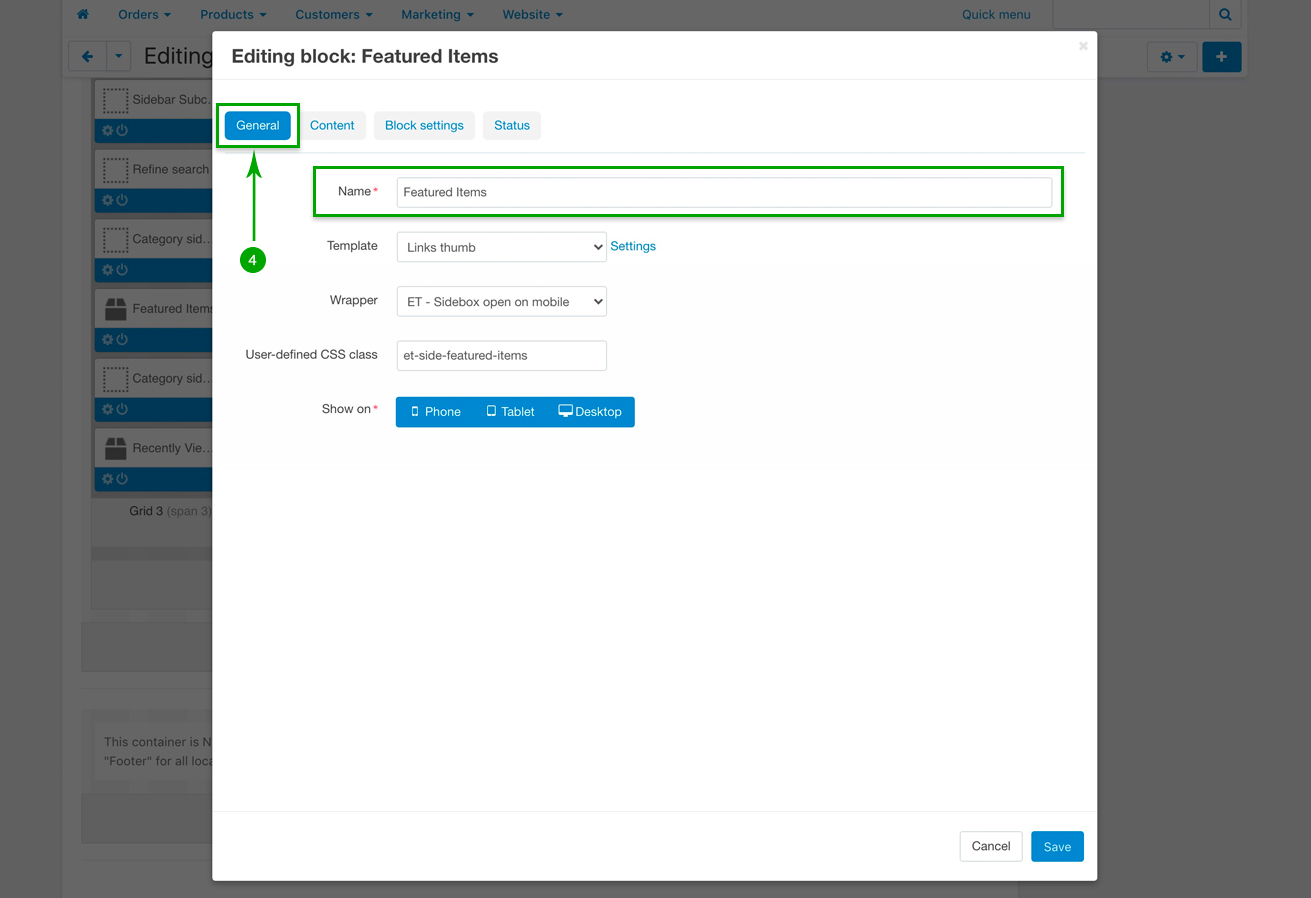1311x898 pixels.
Task: Toggle Phone in Show on
Action: pos(435,412)
